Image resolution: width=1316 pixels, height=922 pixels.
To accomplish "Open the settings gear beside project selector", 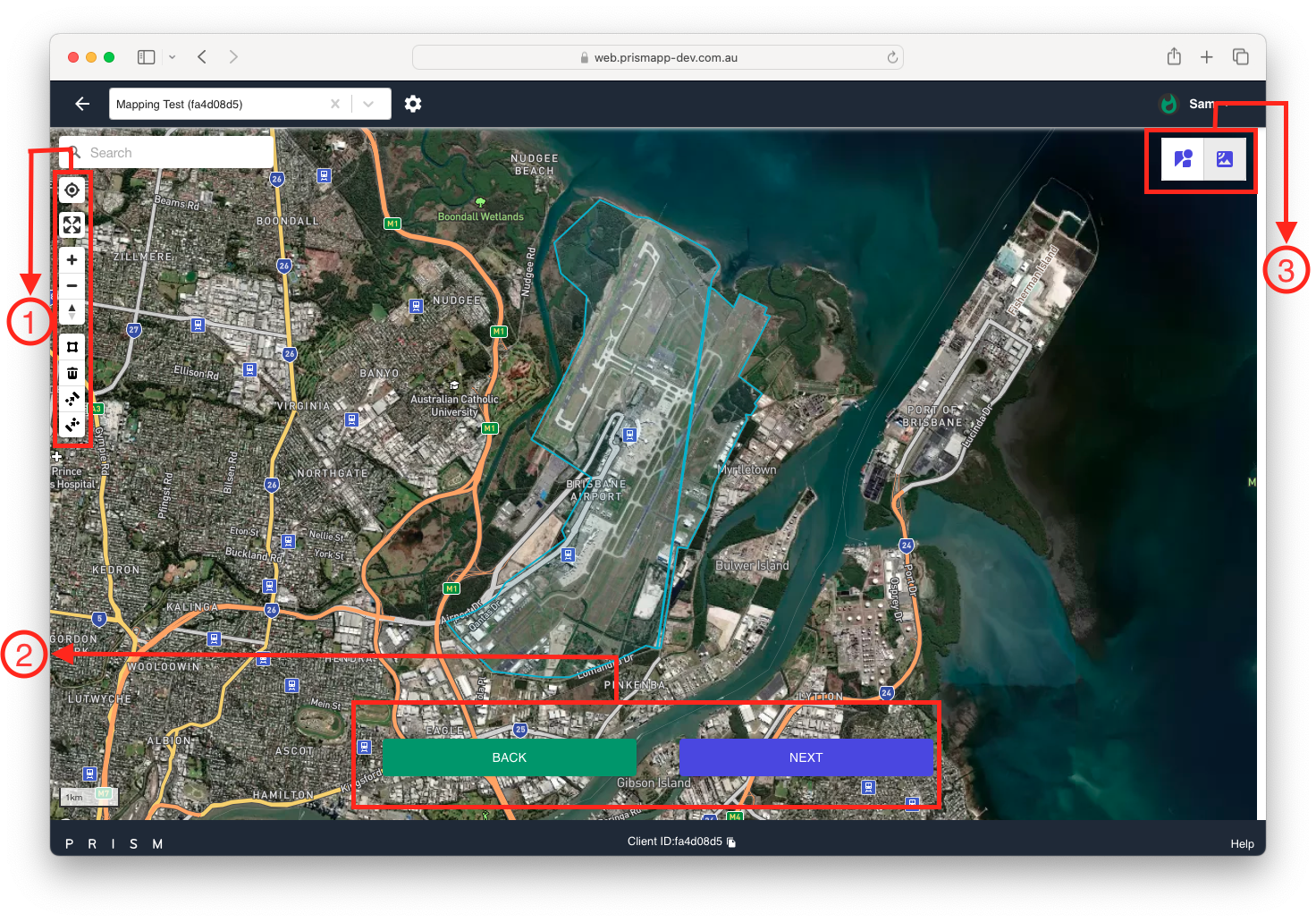I will 412,104.
